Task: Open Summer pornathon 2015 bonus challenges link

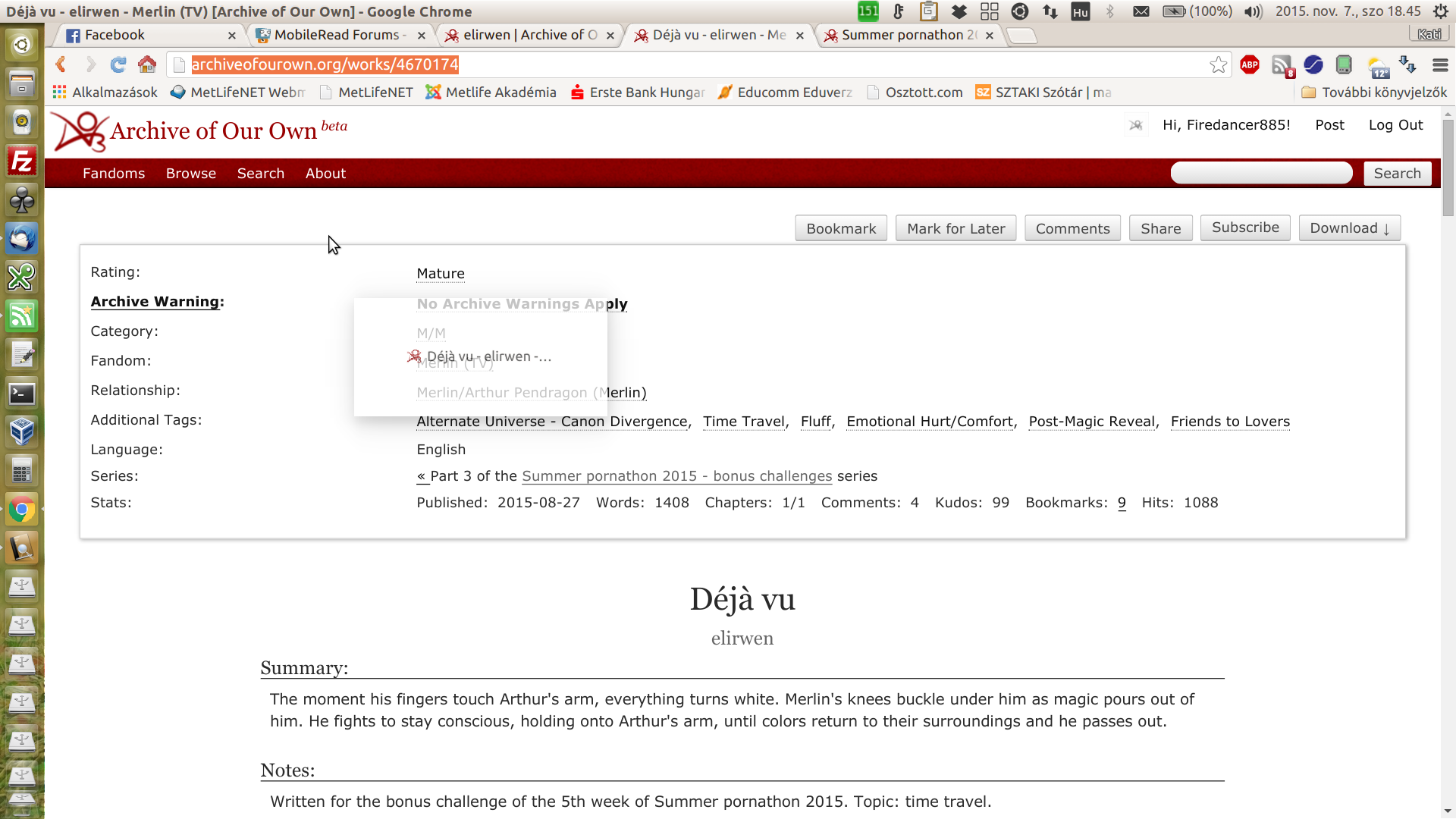Action: point(676,476)
